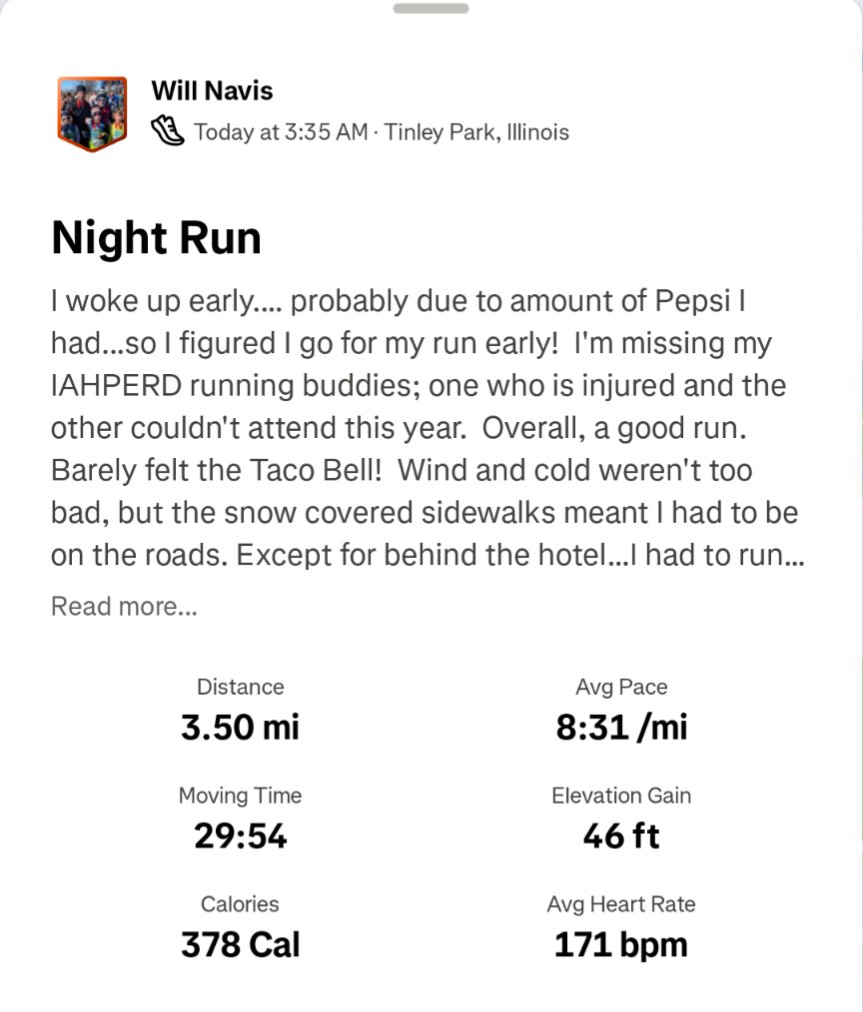The height and width of the screenshot is (1012, 863).
Task: Select the 378 Cal calories value
Action: pyautogui.click(x=240, y=944)
